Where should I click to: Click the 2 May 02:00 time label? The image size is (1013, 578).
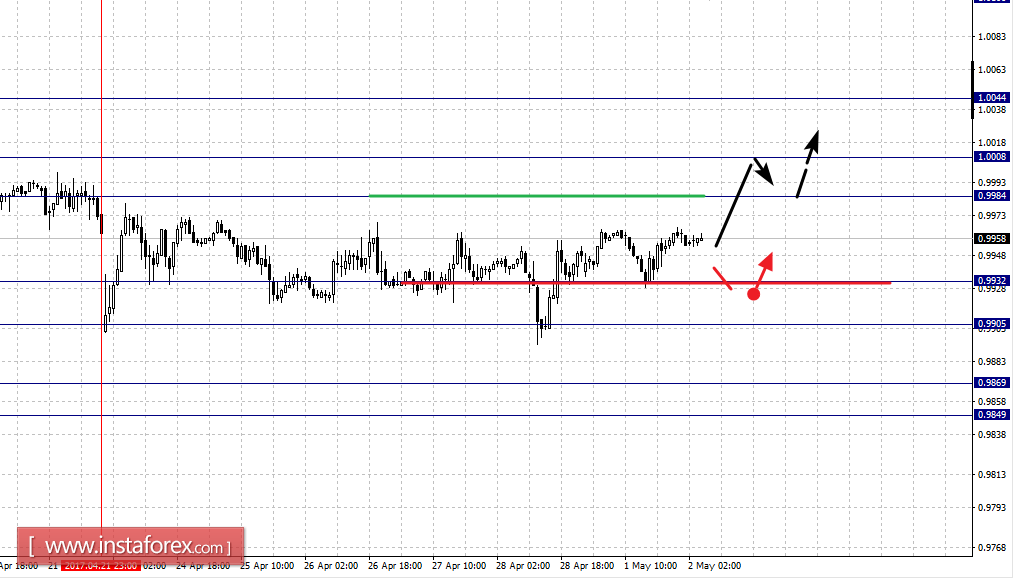pyautogui.click(x=715, y=566)
